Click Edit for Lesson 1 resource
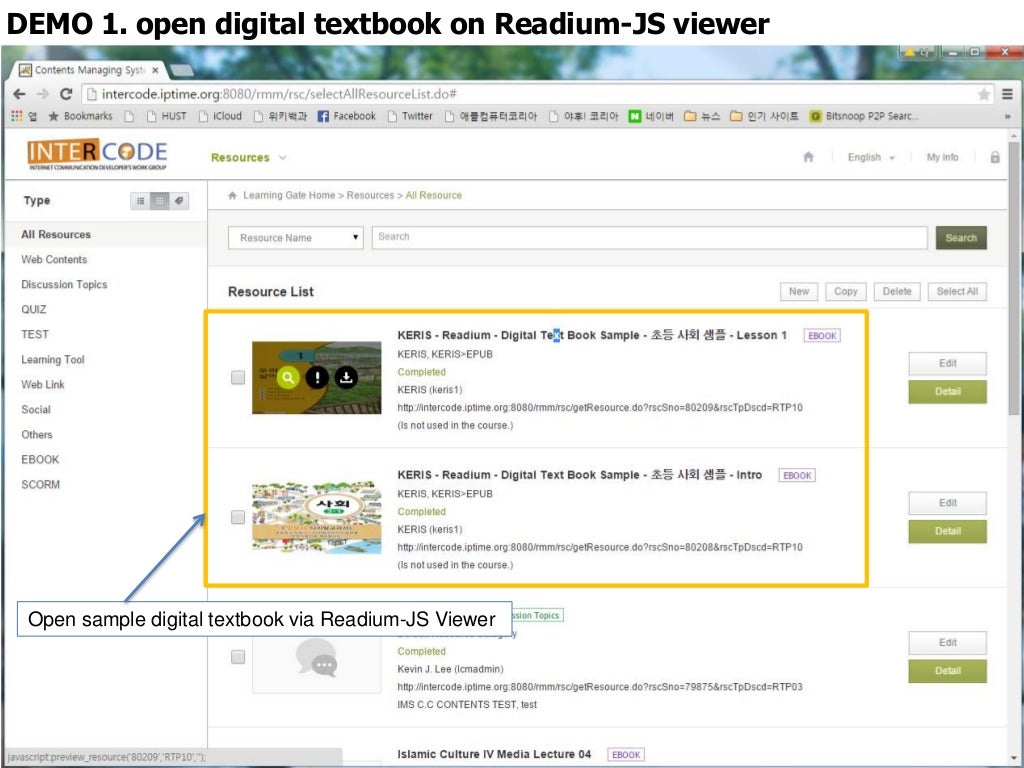This screenshot has height=768, width=1024. (948, 363)
